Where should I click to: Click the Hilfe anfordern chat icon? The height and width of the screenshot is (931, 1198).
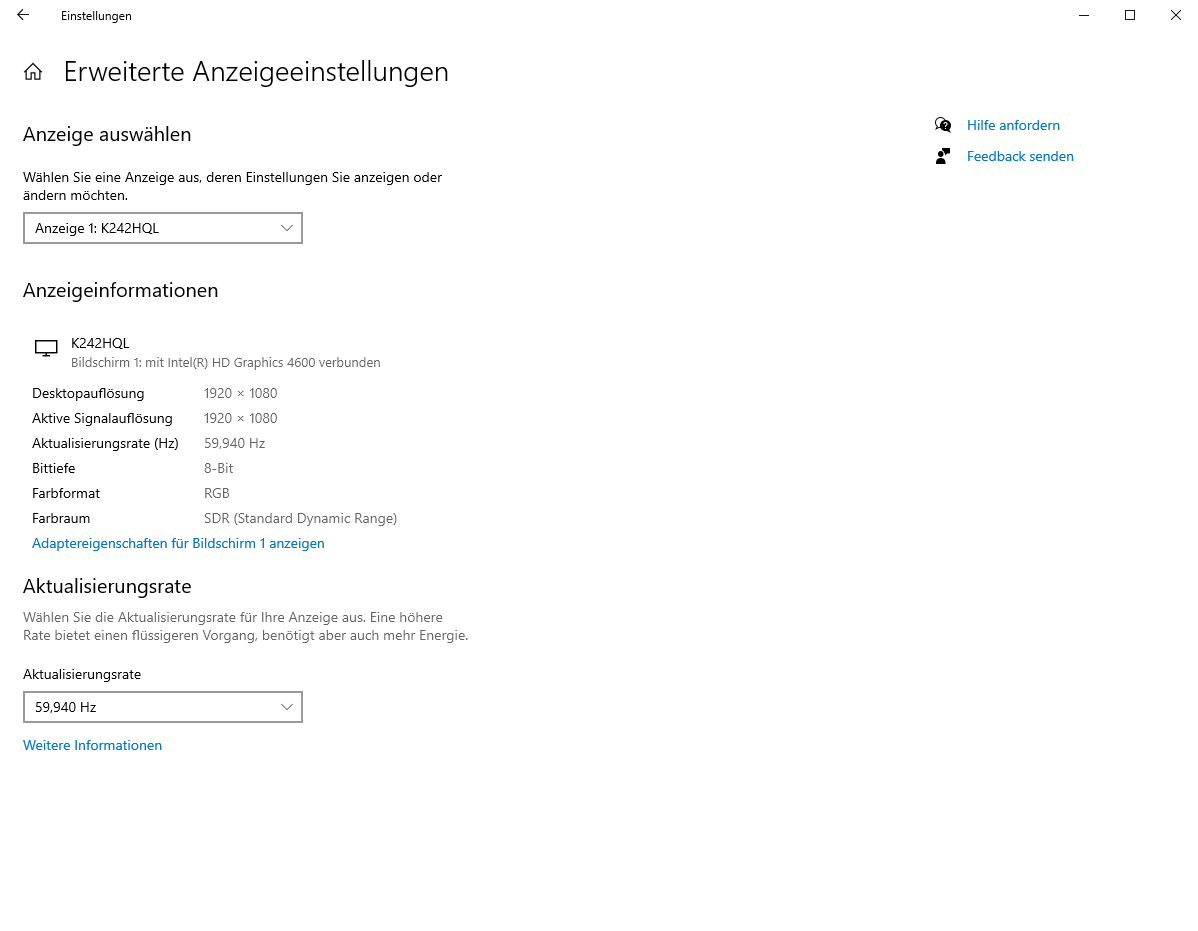point(943,124)
